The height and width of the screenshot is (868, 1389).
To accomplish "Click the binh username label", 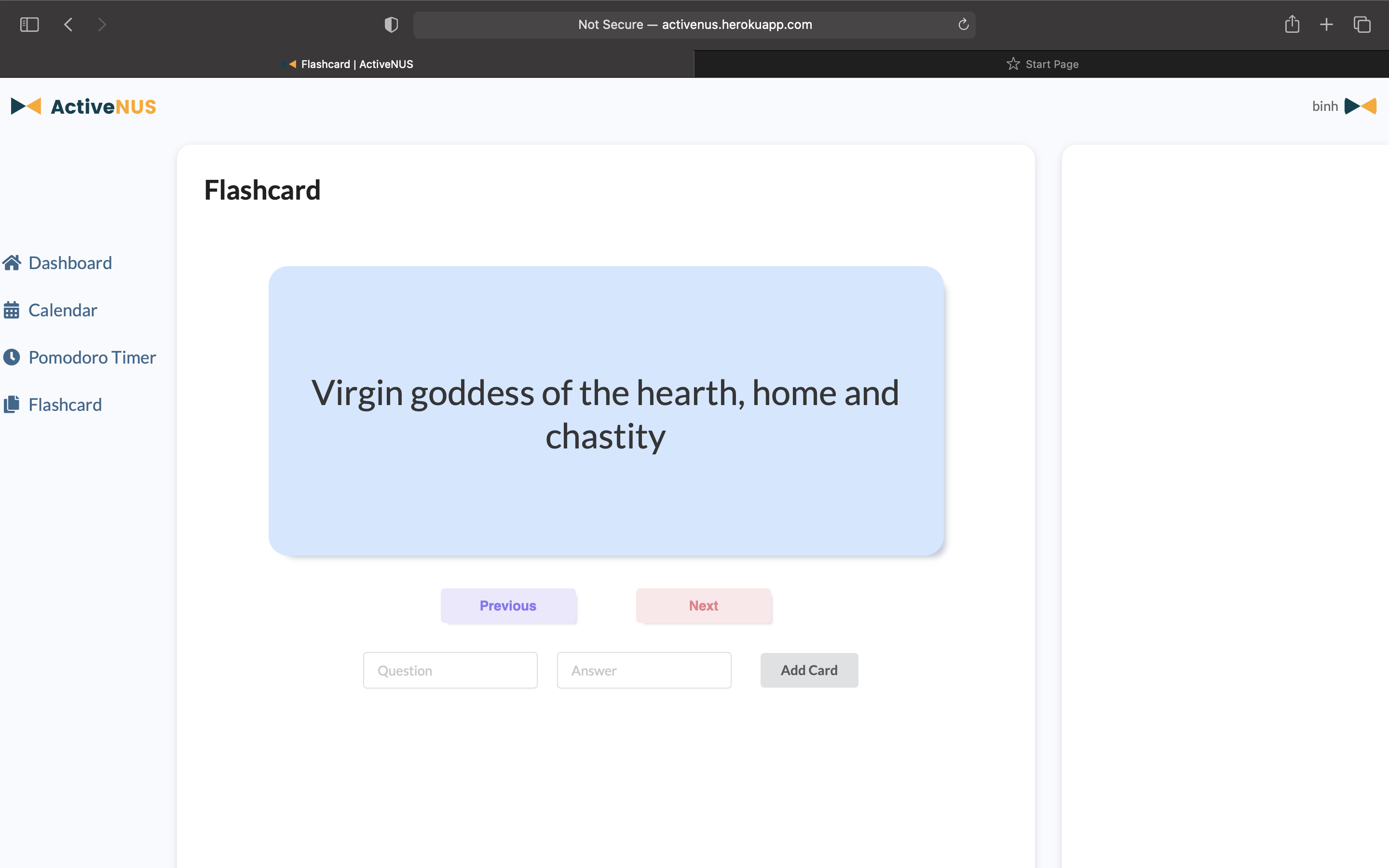I will [1325, 106].
